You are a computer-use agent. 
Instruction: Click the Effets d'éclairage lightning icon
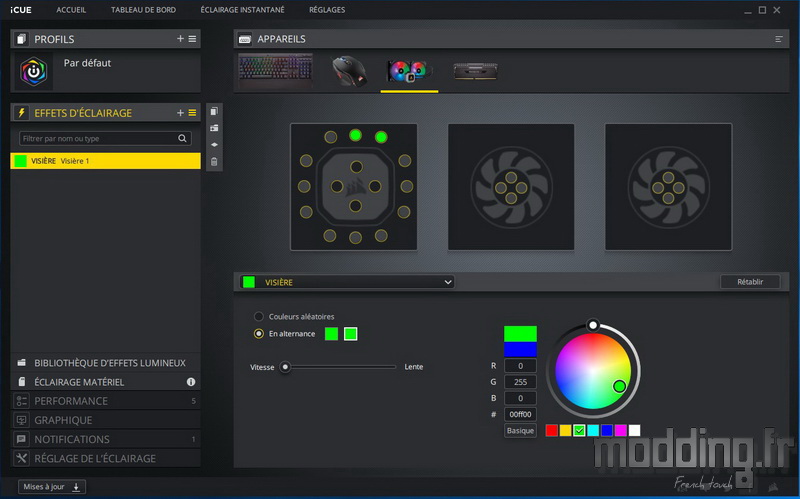point(21,113)
